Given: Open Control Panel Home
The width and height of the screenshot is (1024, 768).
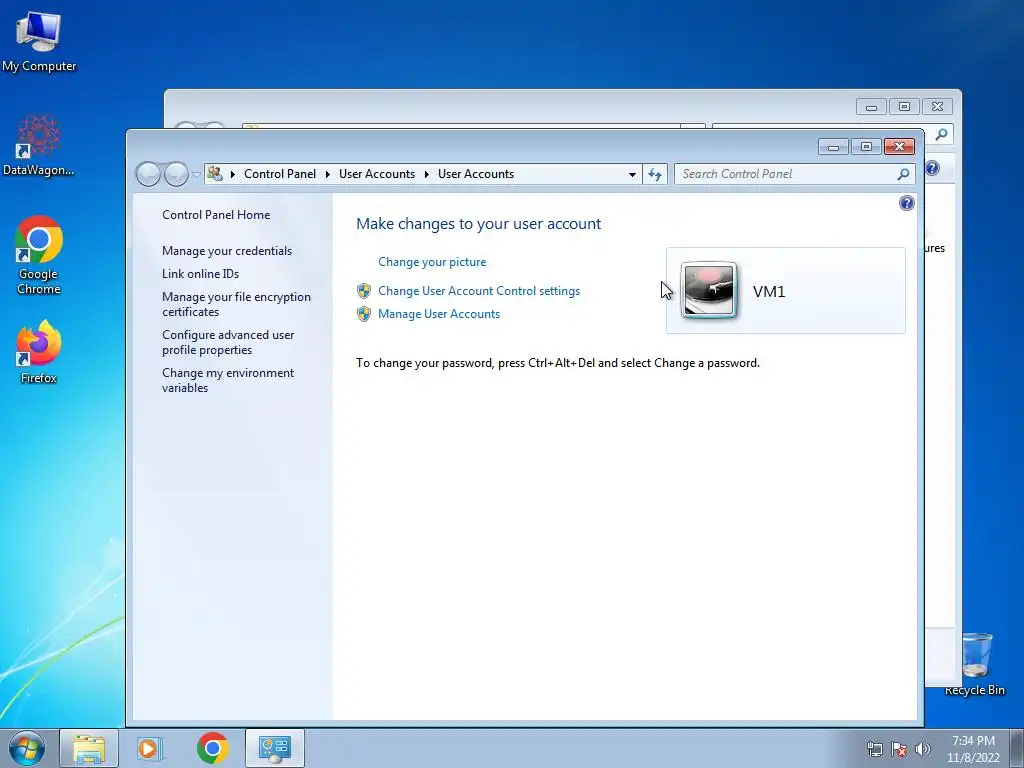Looking at the screenshot, I should tap(216, 215).
